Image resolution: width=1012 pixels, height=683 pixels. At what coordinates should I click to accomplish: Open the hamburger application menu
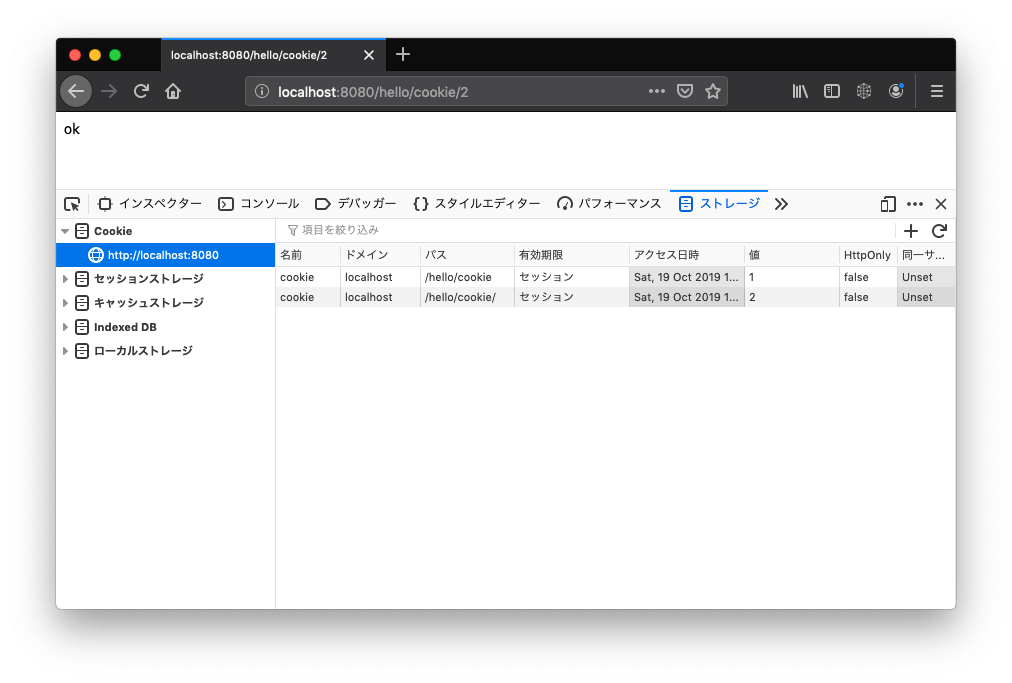point(936,91)
